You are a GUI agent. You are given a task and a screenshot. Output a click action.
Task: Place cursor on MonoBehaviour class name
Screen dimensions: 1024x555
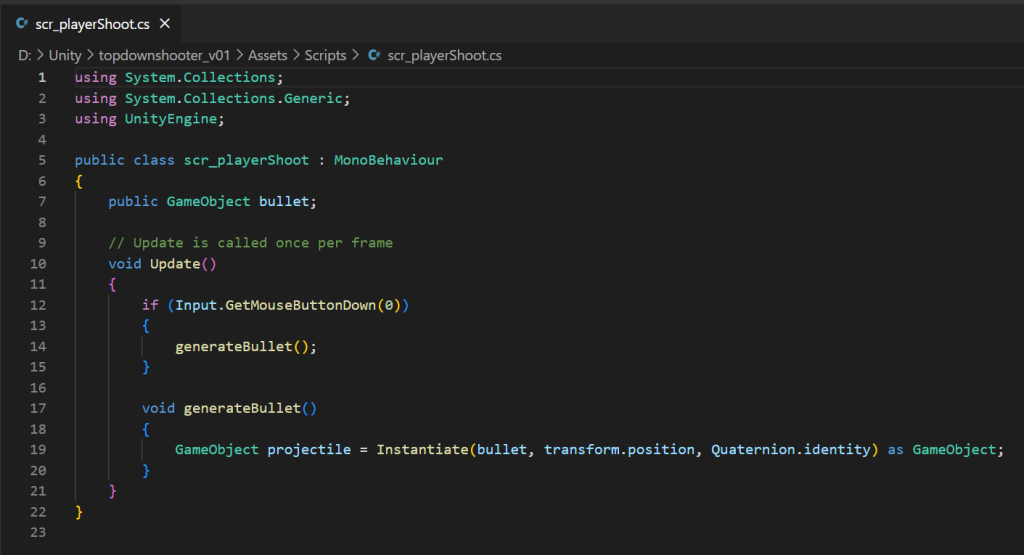pyautogui.click(x=388, y=160)
